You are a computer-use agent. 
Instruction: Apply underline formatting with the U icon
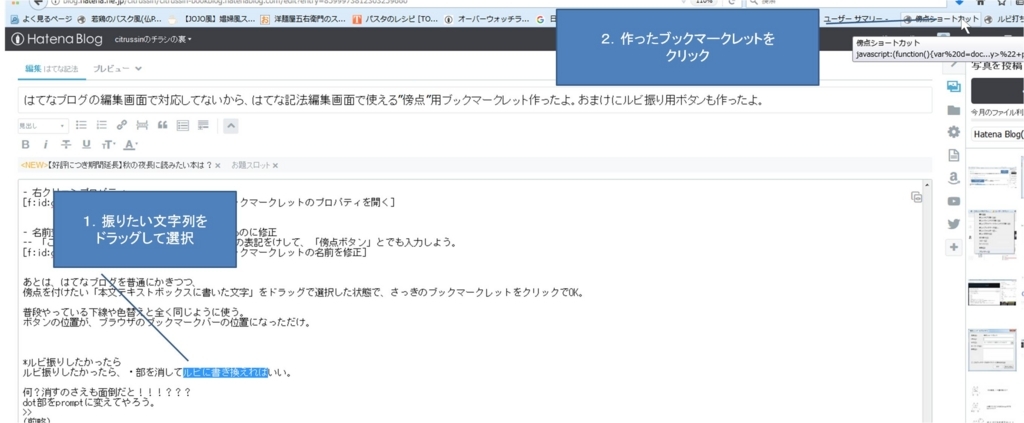point(86,145)
